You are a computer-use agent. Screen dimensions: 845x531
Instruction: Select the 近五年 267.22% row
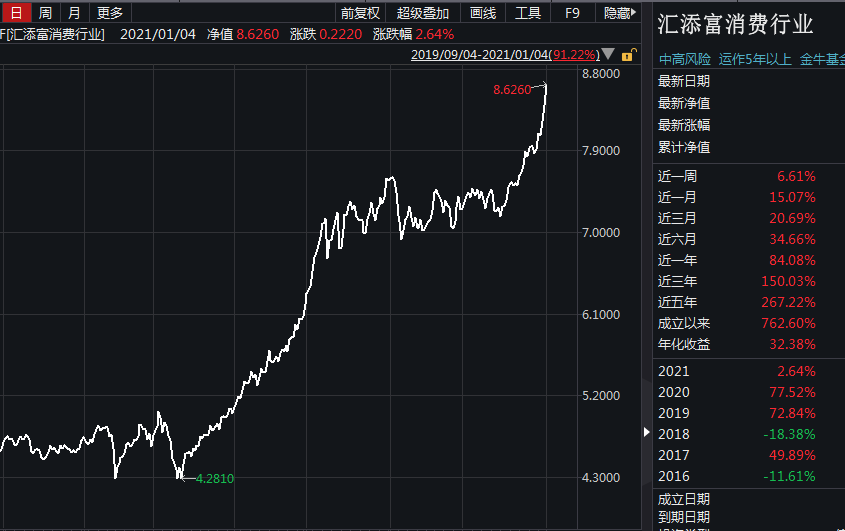click(737, 302)
